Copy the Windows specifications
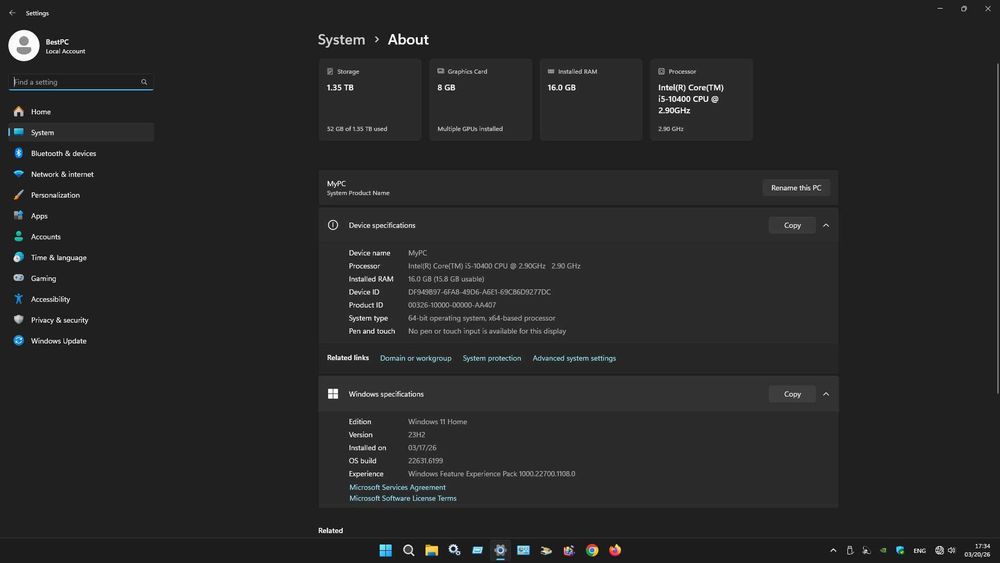 click(x=792, y=394)
